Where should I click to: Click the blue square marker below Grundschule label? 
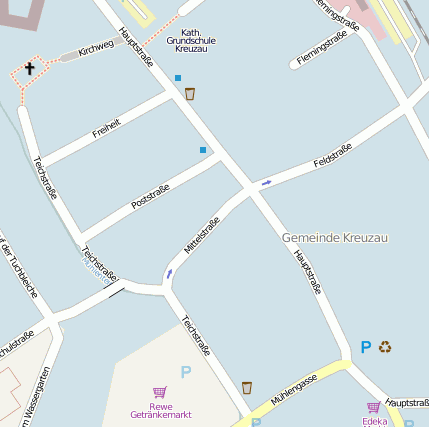tap(178, 78)
